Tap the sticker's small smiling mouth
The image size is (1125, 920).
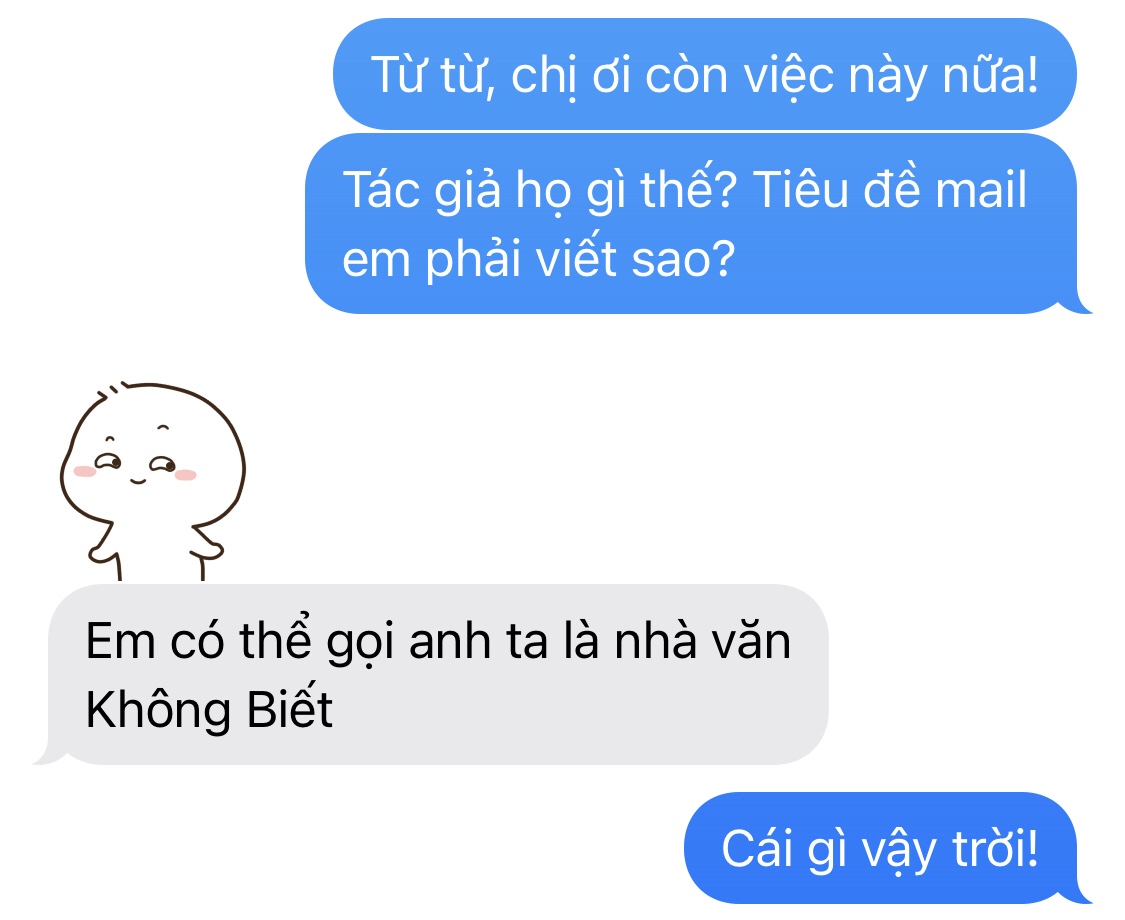coord(137,479)
